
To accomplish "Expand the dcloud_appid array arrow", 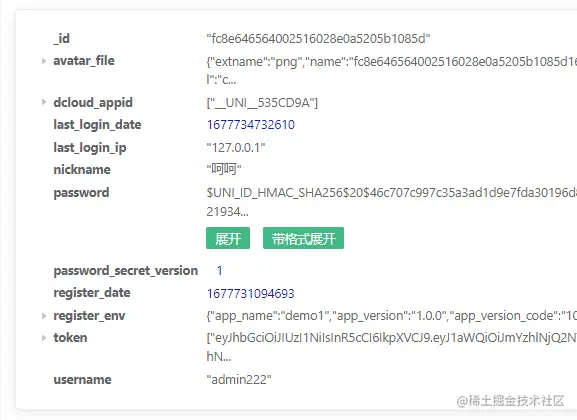I will pos(44,102).
